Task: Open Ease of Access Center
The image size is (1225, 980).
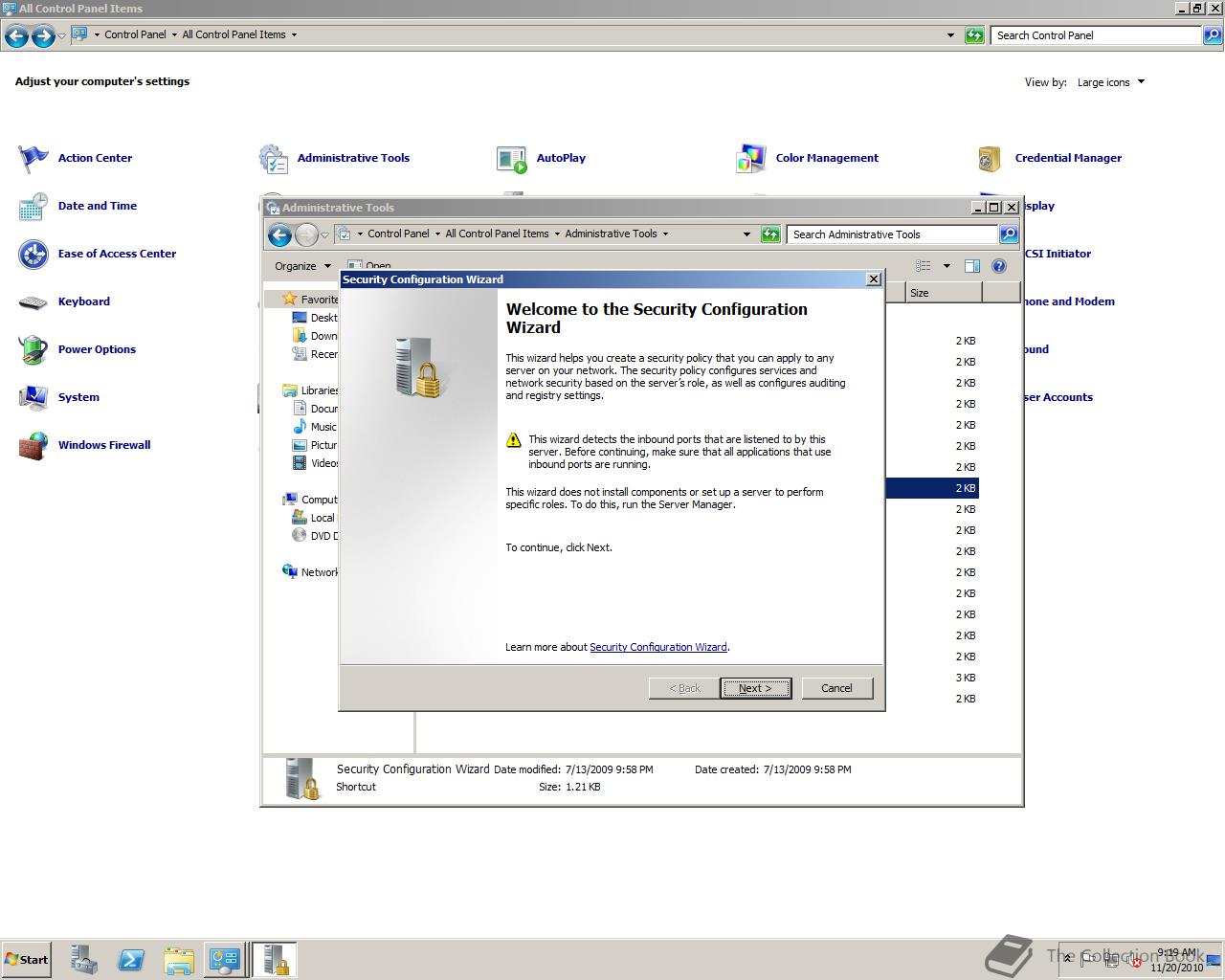Action: coord(117,254)
